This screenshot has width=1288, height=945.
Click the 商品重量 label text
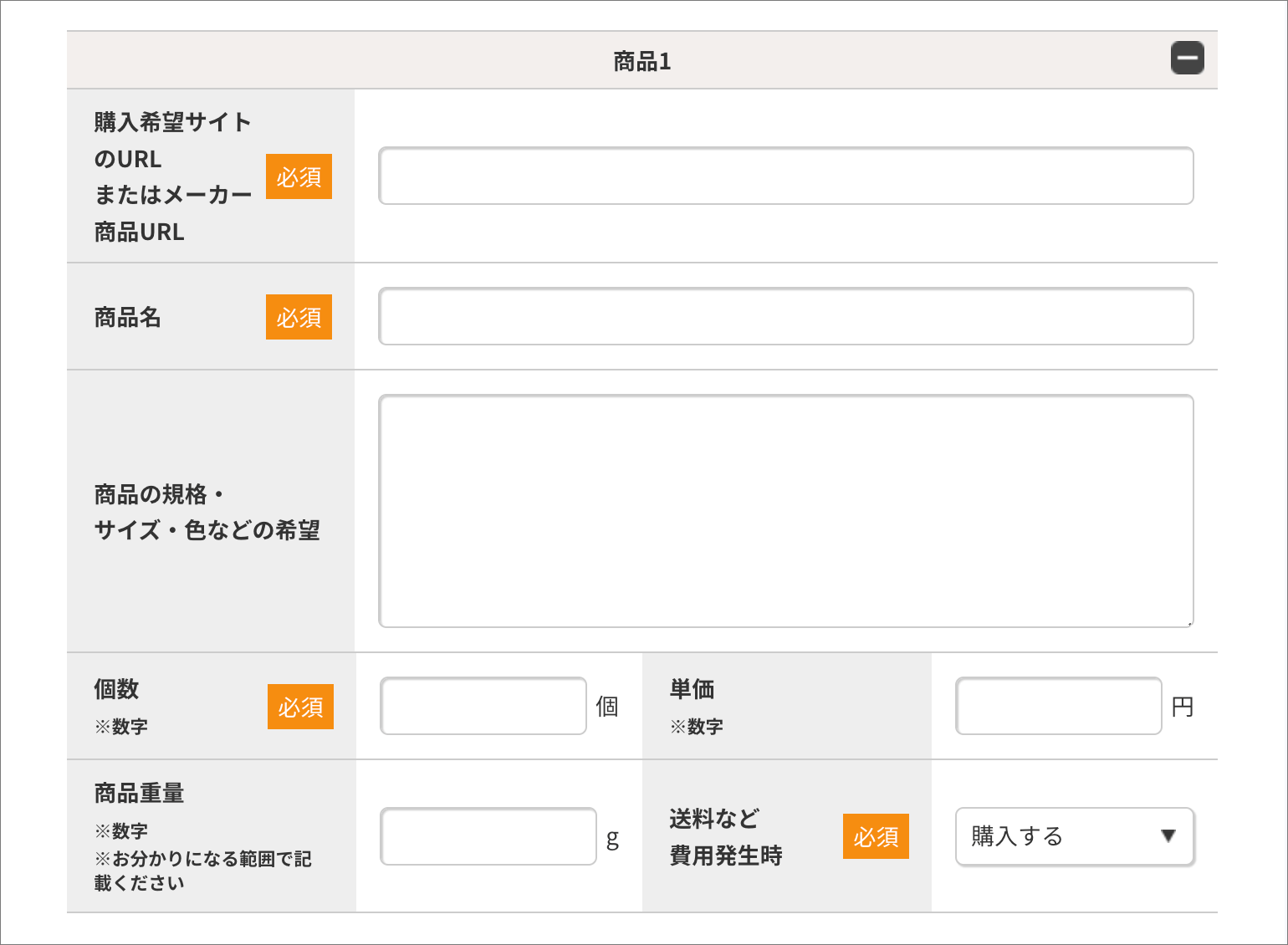coord(139,792)
